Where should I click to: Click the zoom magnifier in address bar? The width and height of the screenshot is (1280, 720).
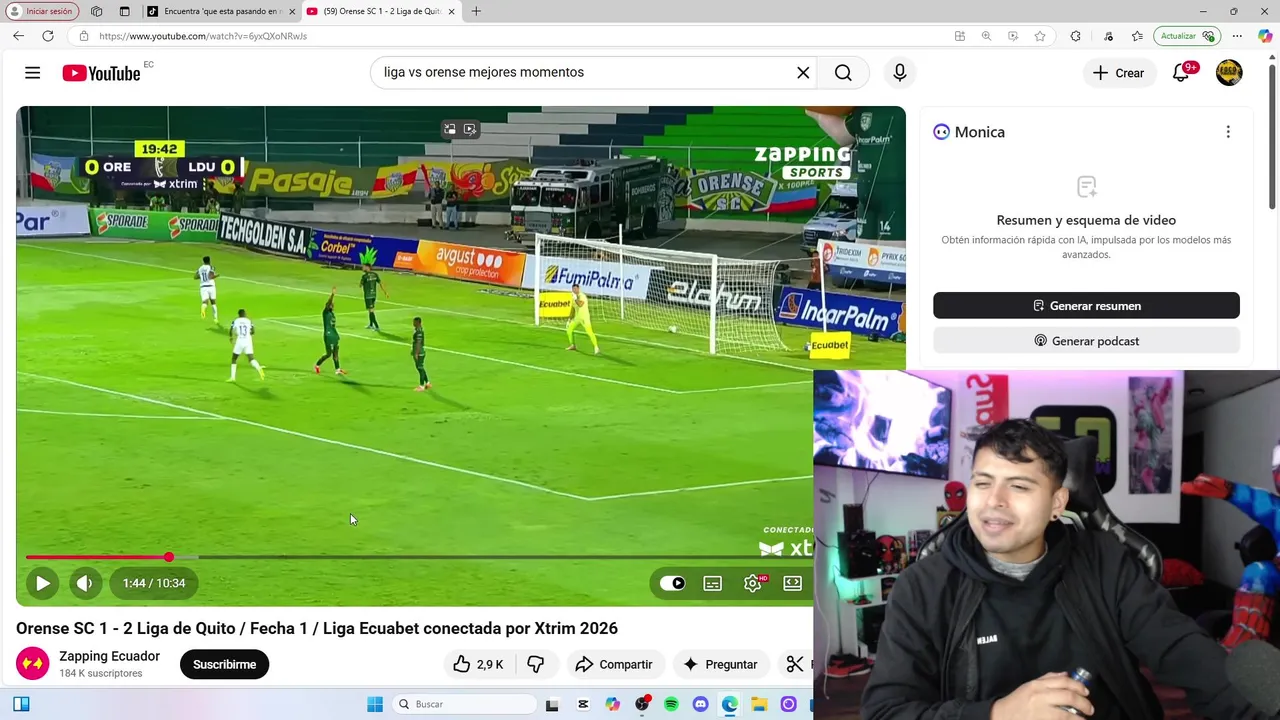pyautogui.click(x=986, y=36)
